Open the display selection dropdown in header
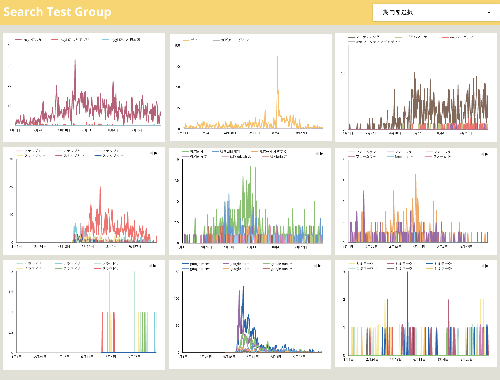500x380 pixels. (x=436, y=13)
